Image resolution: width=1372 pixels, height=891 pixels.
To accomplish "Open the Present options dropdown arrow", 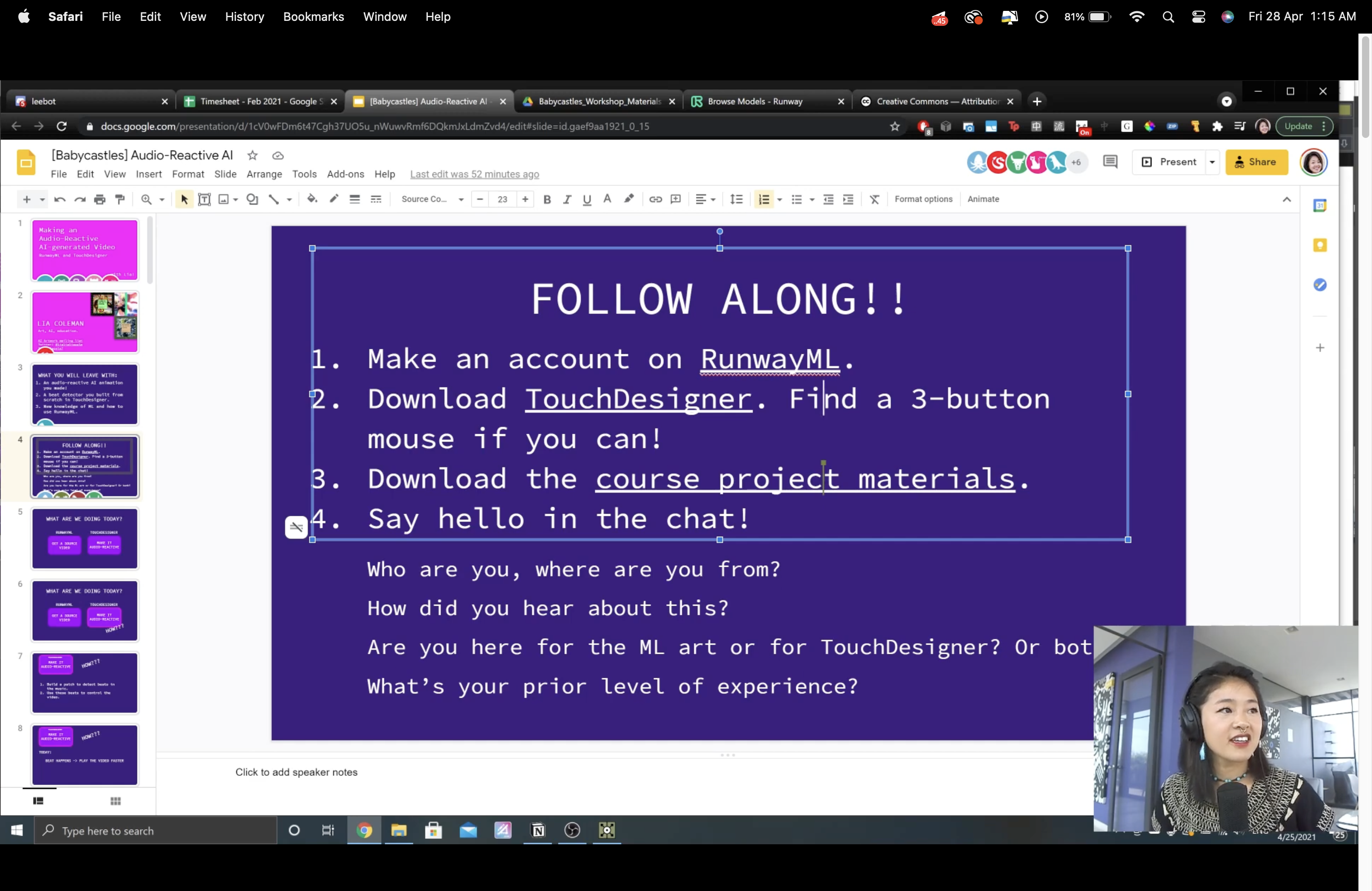I will pos(1212,162).
